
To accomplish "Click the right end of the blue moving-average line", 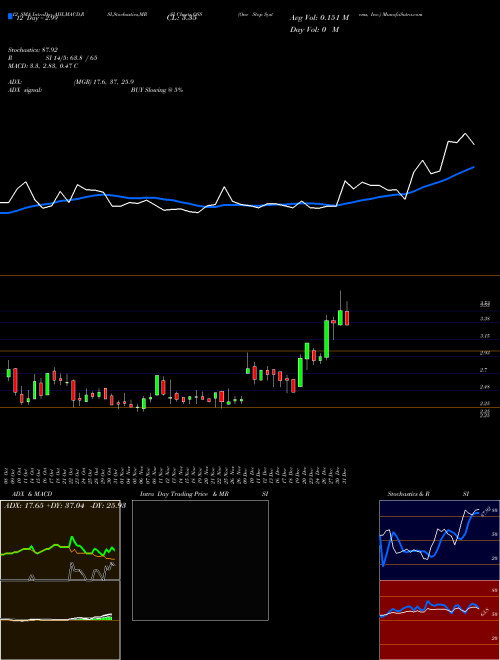I will tap(474, 167).
